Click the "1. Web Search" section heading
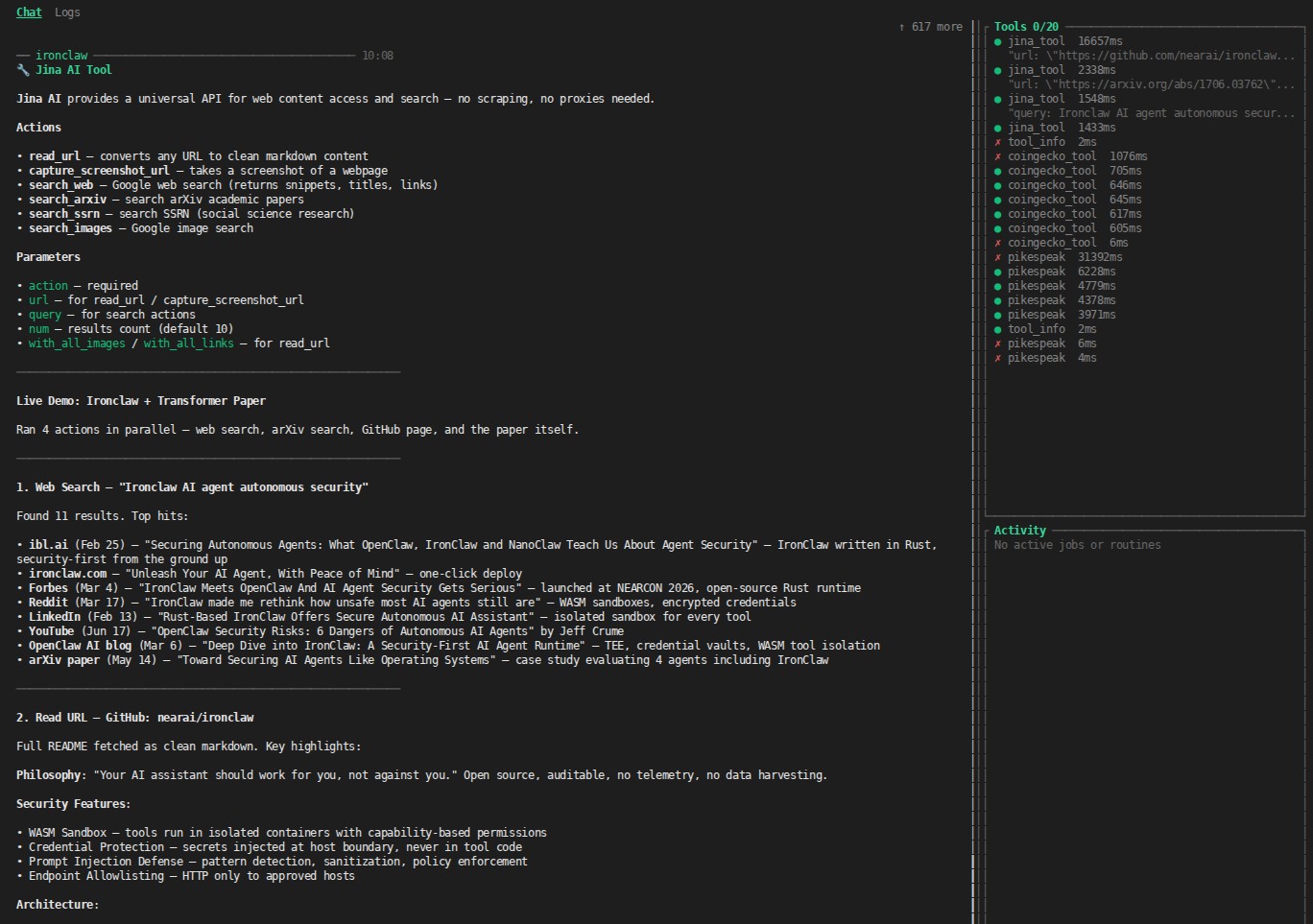 pyautogui.click(x=192, y=487)
